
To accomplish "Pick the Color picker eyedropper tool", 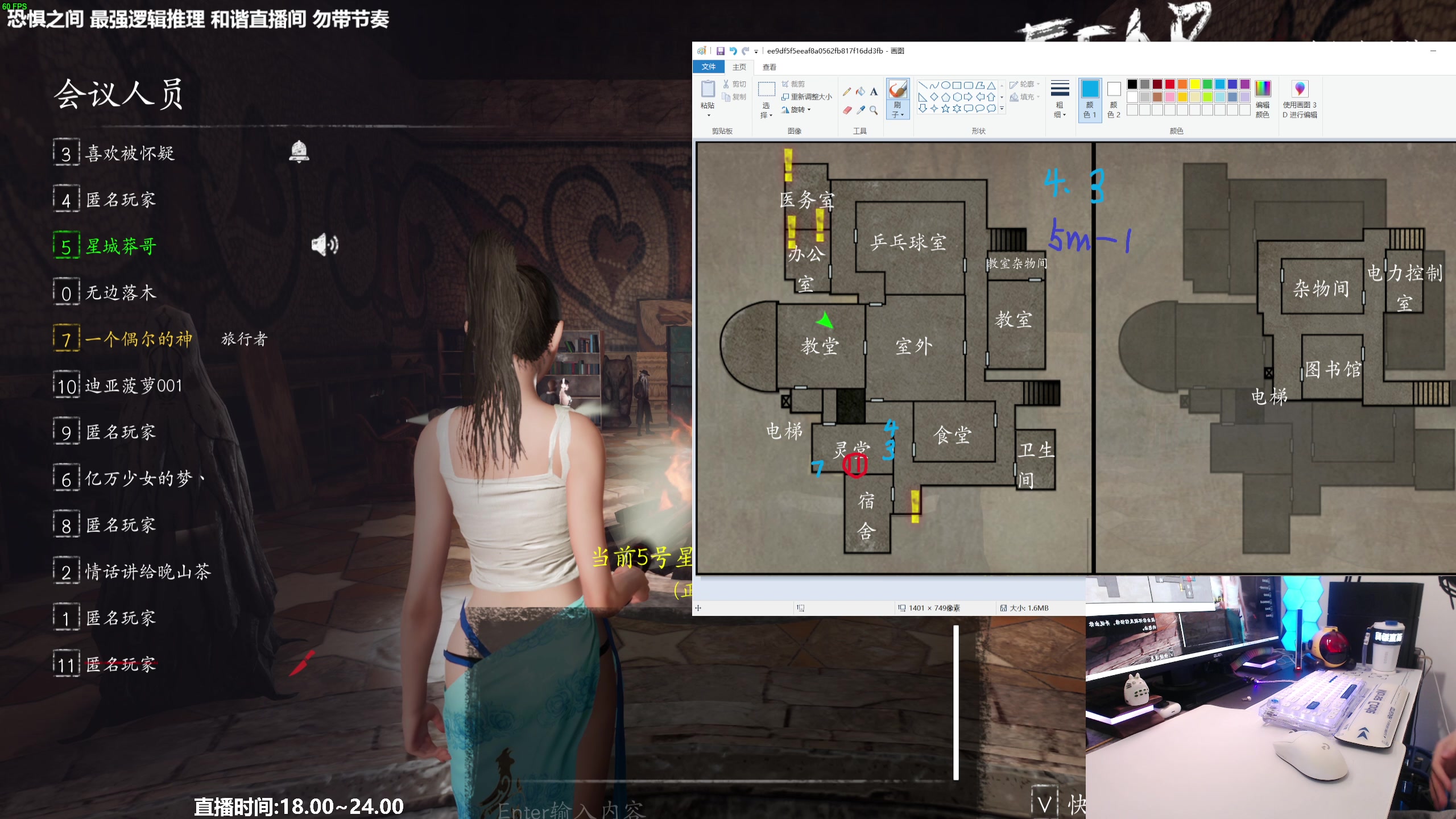I will [861, 110].
